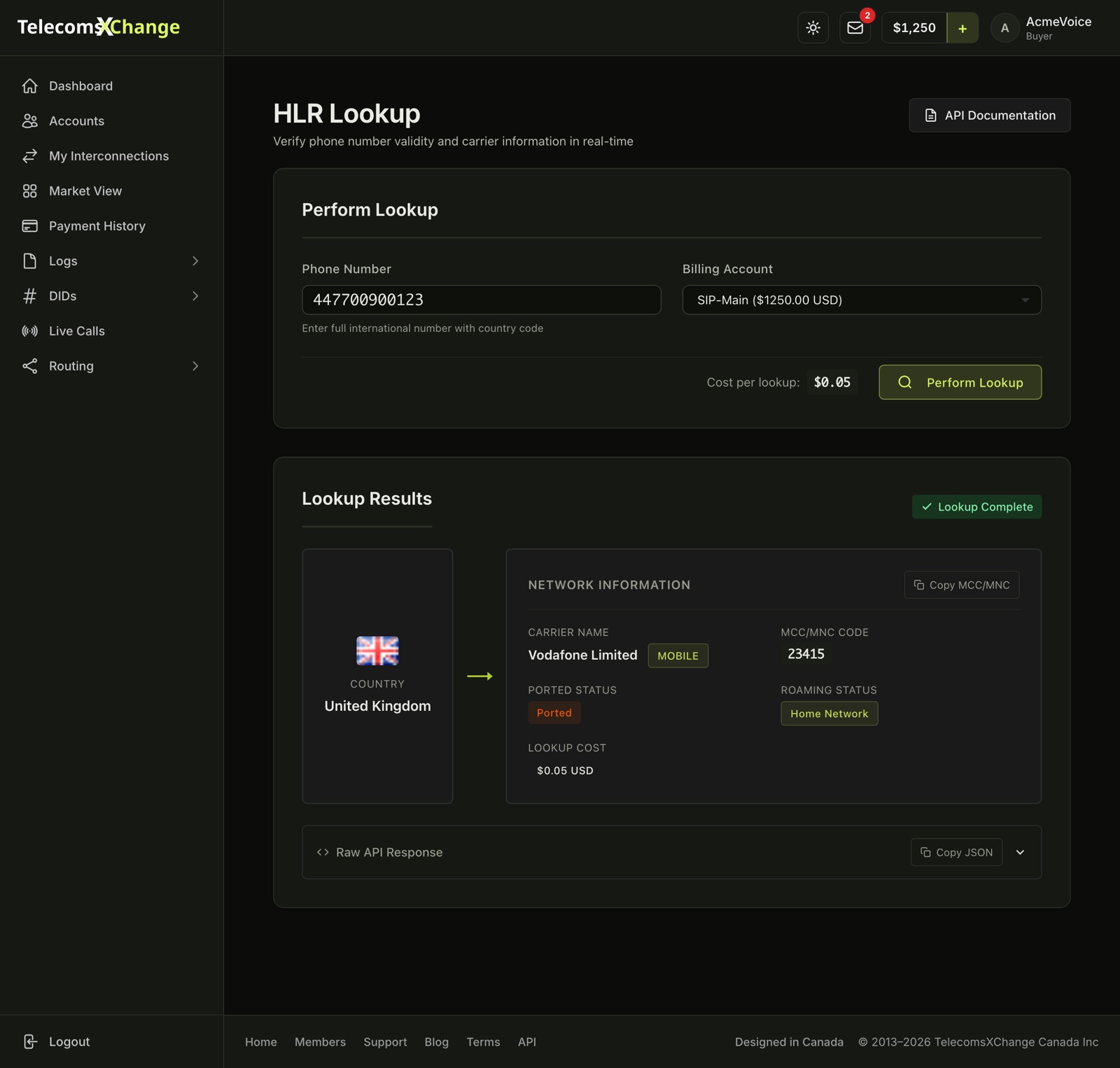Click the Perform Lookup button

tap(960, 382)
